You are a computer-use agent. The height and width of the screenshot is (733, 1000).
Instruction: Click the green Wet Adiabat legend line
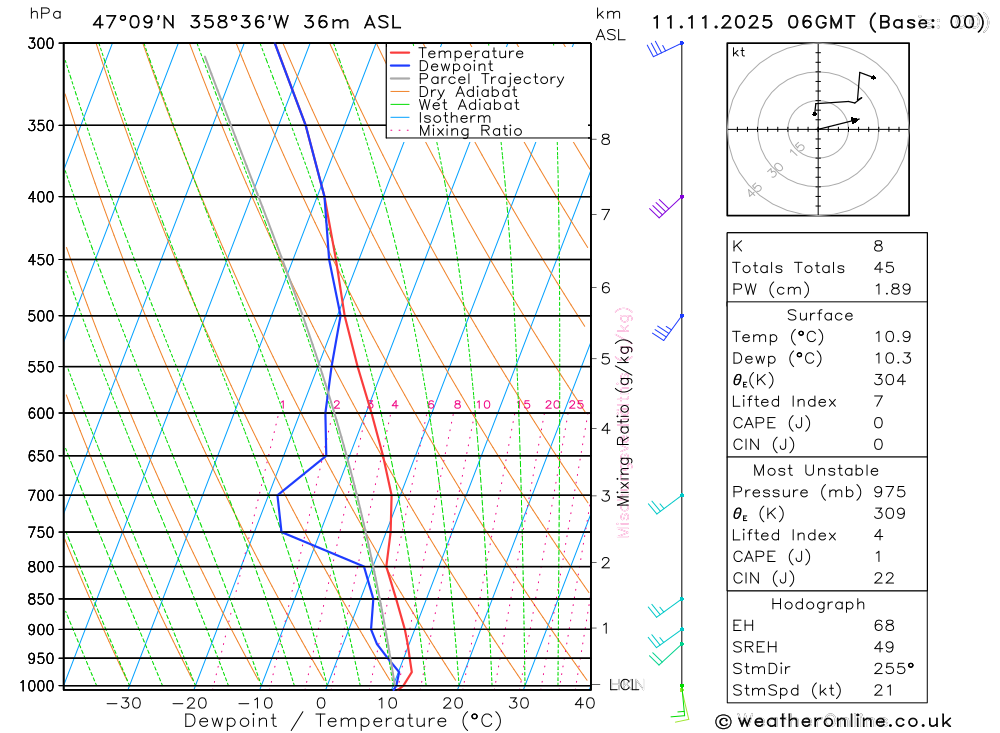point(399,105)
